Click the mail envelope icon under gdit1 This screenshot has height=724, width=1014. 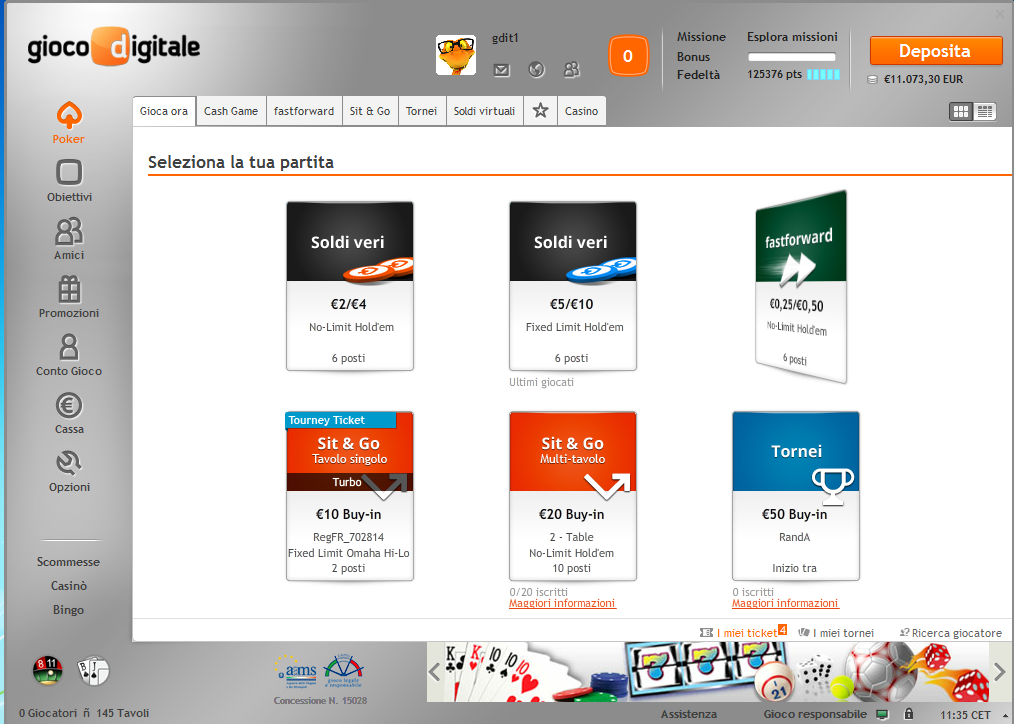502,70
